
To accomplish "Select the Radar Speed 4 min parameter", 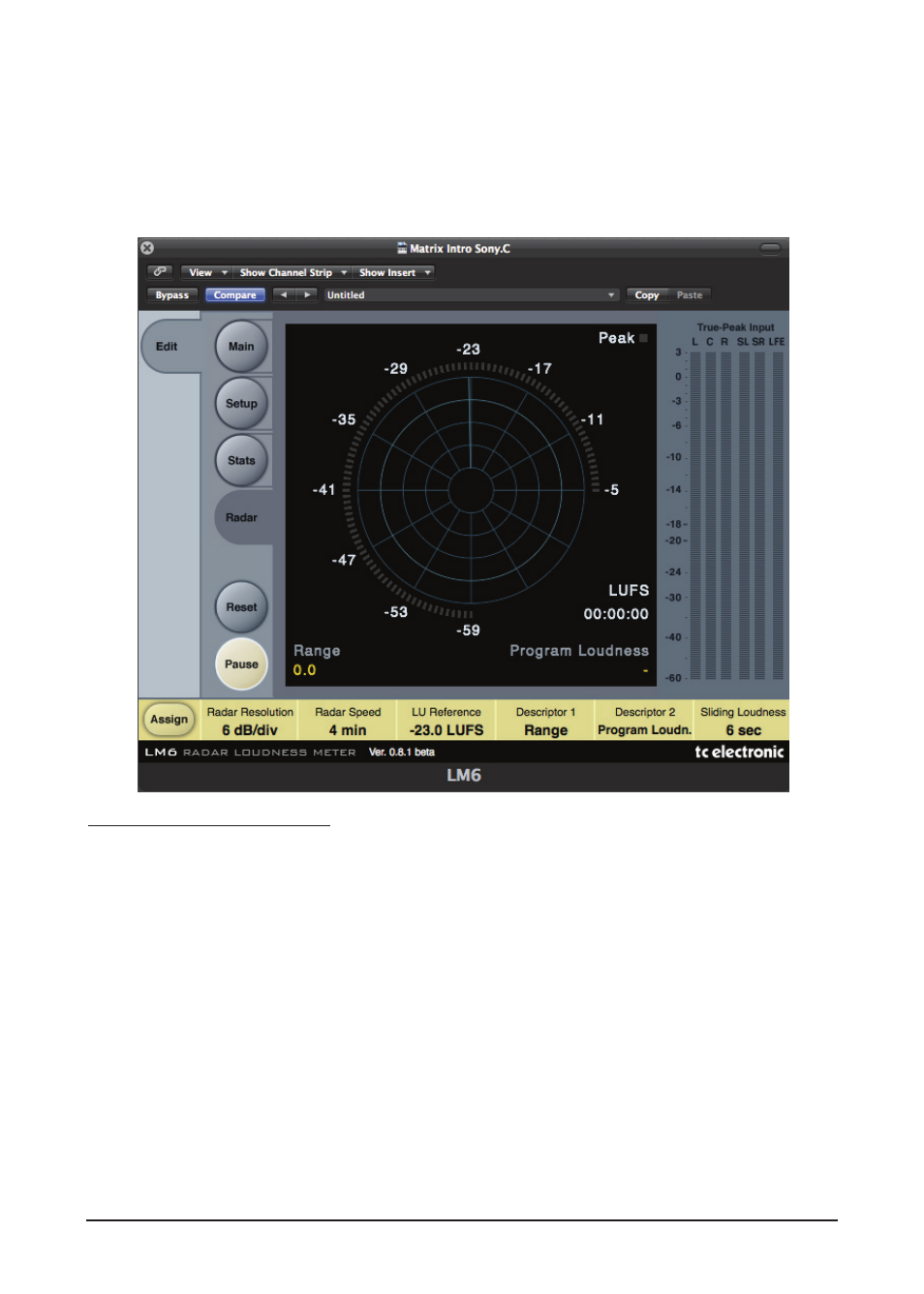I will pyautogui.click(x=348, y=721).
